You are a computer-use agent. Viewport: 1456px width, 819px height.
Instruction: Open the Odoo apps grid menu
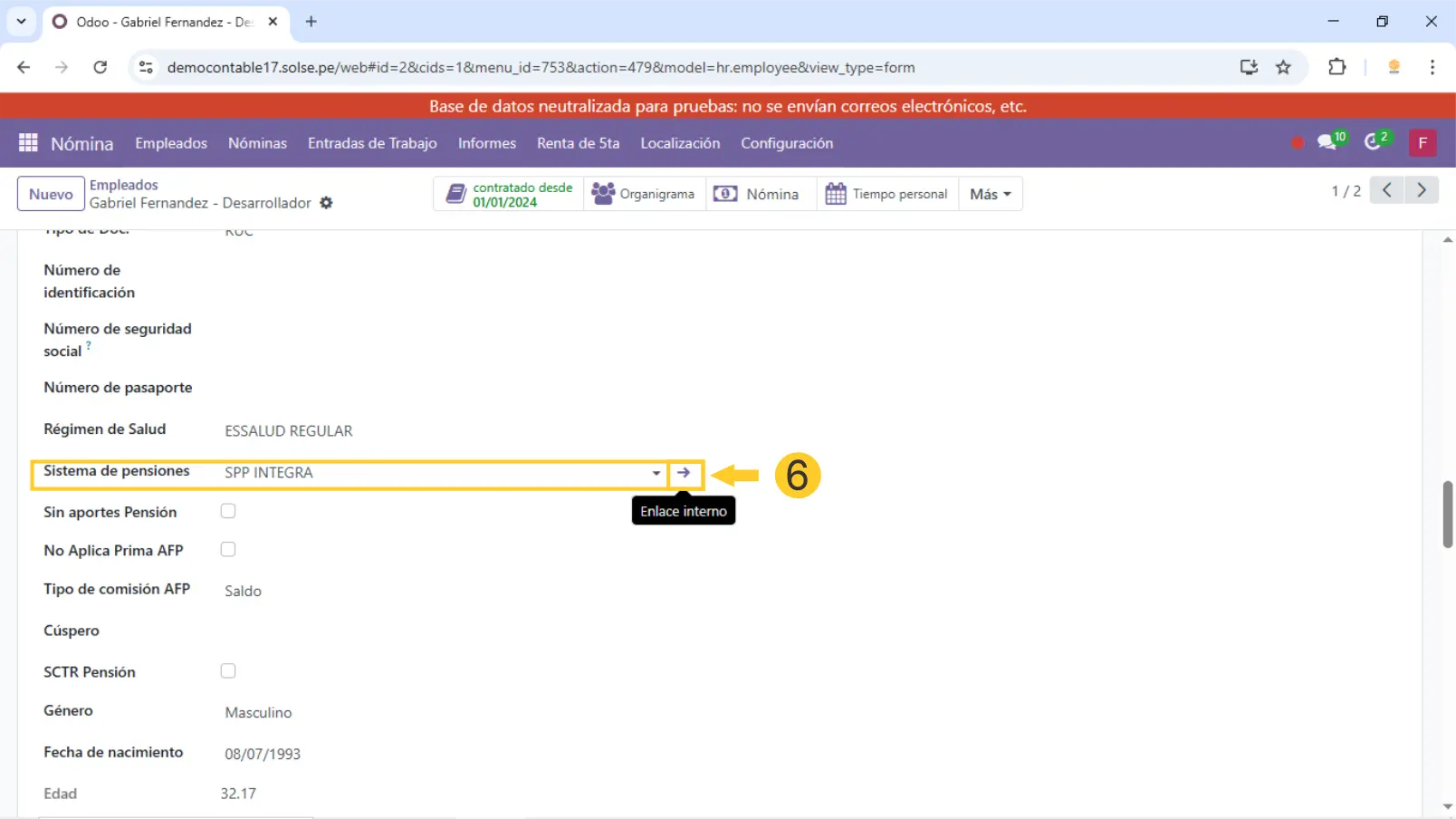28,143
